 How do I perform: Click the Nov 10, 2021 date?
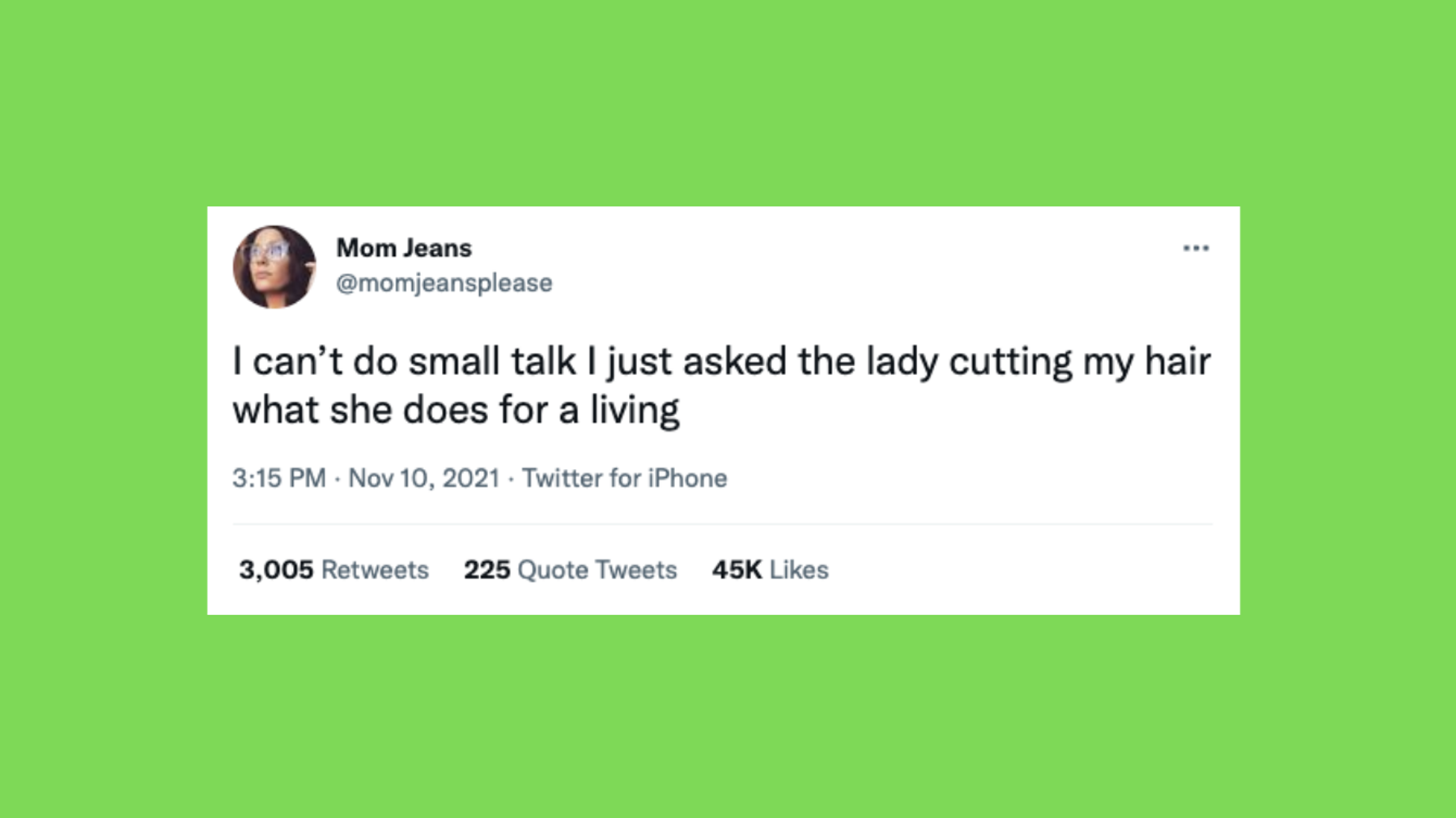423,478
